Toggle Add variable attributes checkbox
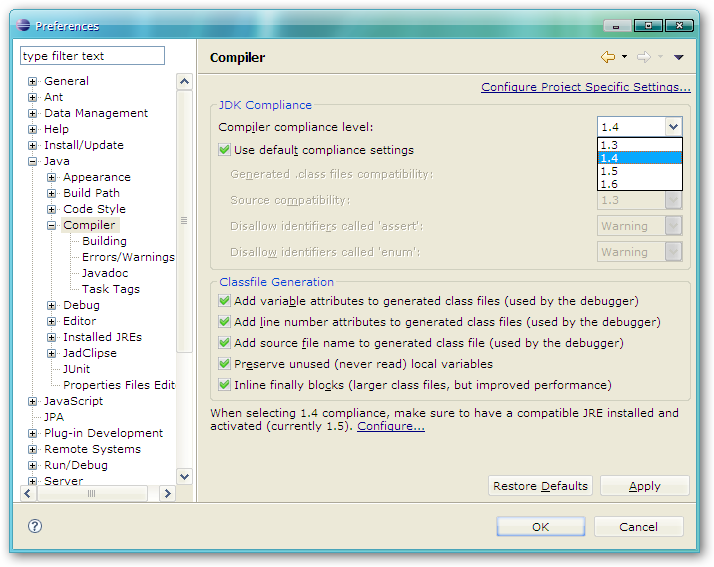This screenshot has height=567, width=714. pyautogui.click(x=224, y=301)
